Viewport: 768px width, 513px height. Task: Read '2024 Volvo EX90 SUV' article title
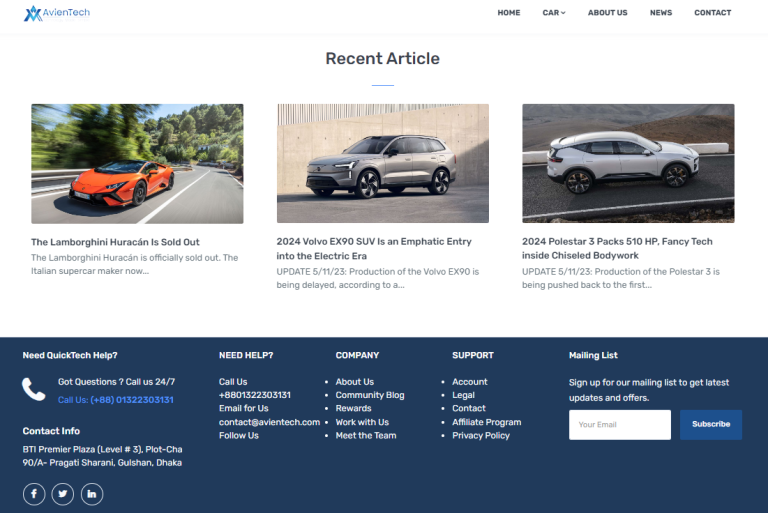click(373, 248)
